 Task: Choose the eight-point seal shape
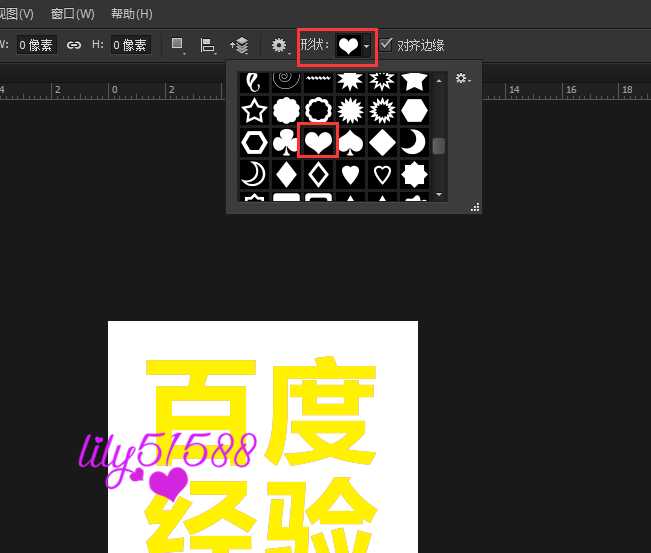coord(414,174)
